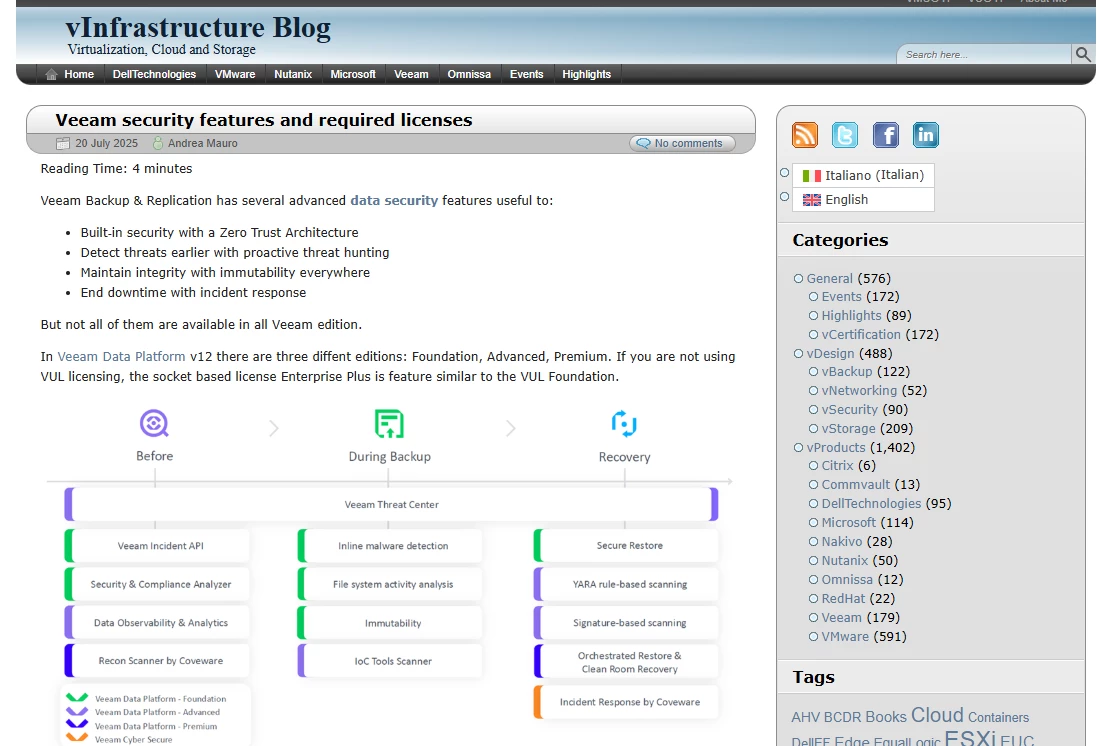This screenshot has width=1118, height=746.
Task: Open the vInfrastructure Blog site title
Action: tap(198, 27)
